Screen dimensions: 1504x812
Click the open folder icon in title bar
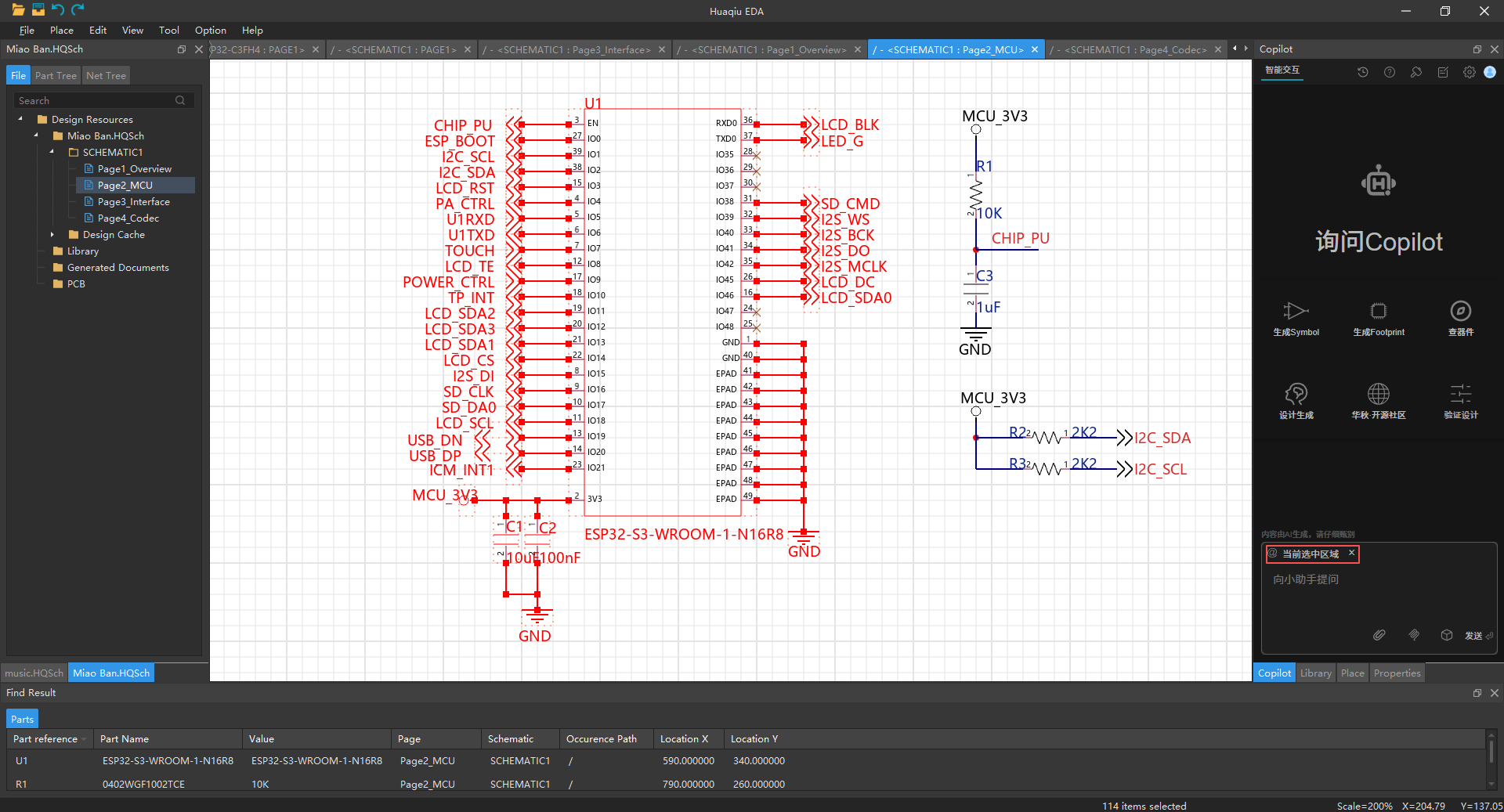18,9
